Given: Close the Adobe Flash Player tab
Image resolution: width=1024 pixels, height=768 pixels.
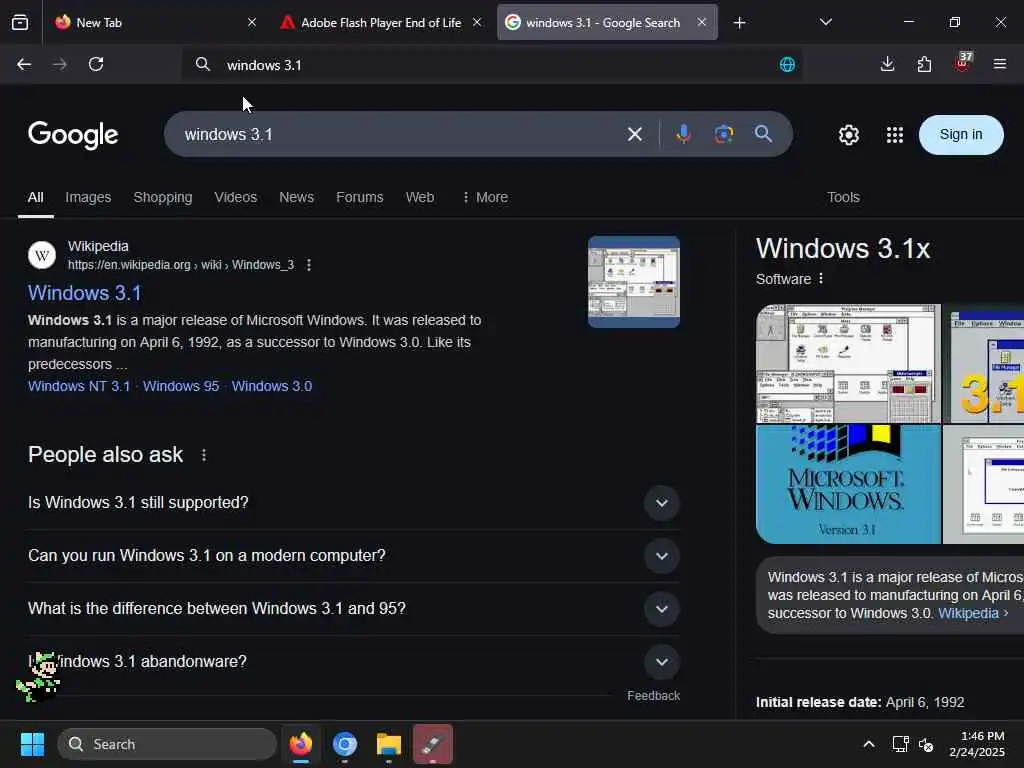Looking at the screenshot, I should point(477,22).
